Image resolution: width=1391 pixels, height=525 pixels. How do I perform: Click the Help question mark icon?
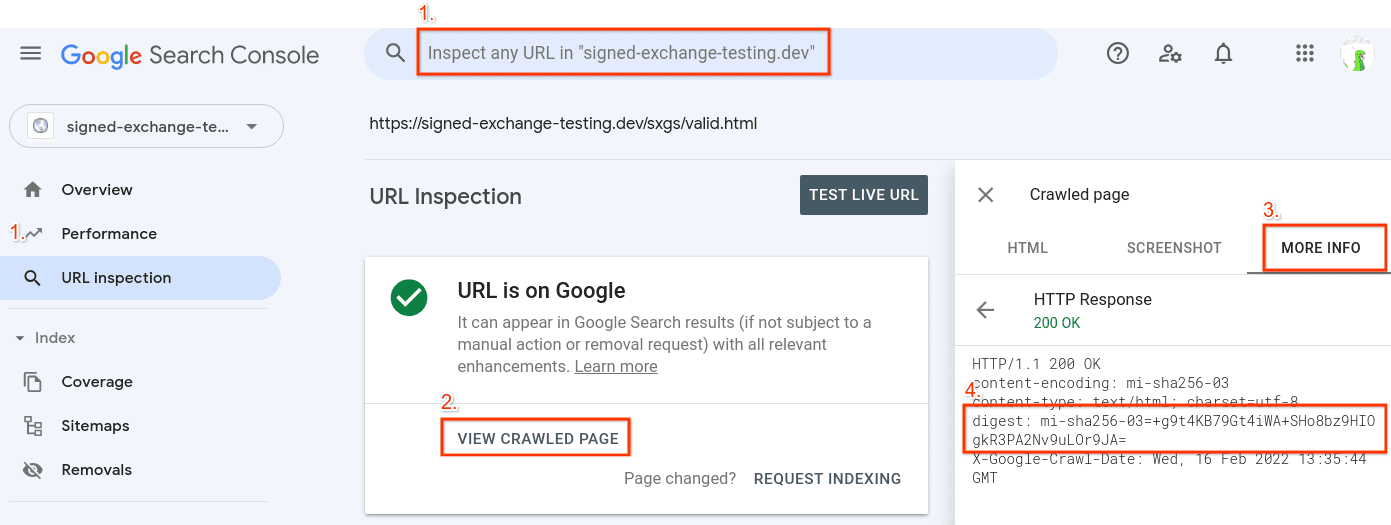[x=1118, y=54]
